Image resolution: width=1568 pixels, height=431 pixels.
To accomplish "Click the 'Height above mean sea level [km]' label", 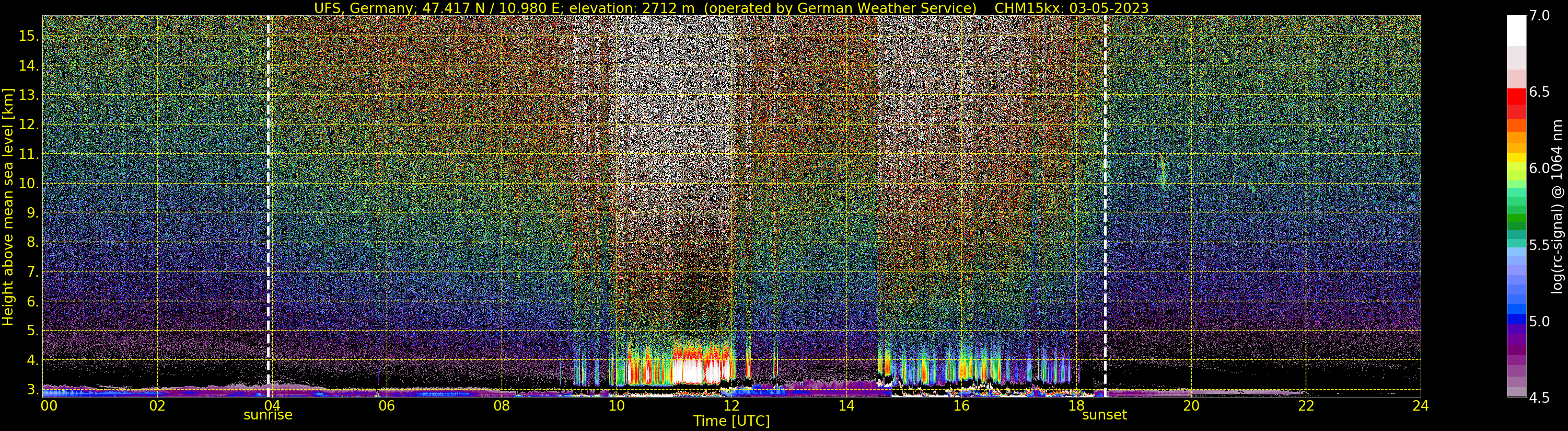I will click(8, 207).
